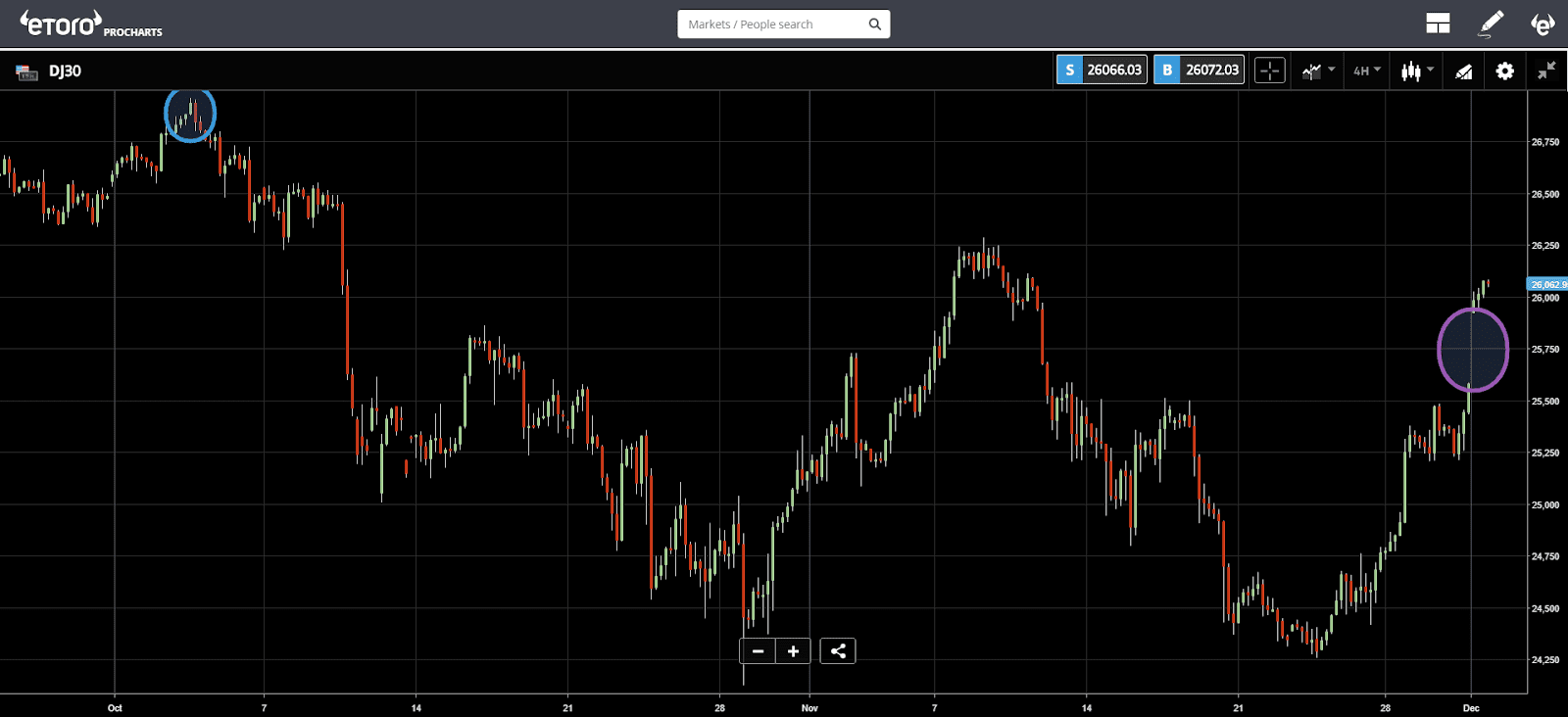The image size is (1568, 717).
Task: Click the 25,000 price axis label
Action: pos(1545,504)
